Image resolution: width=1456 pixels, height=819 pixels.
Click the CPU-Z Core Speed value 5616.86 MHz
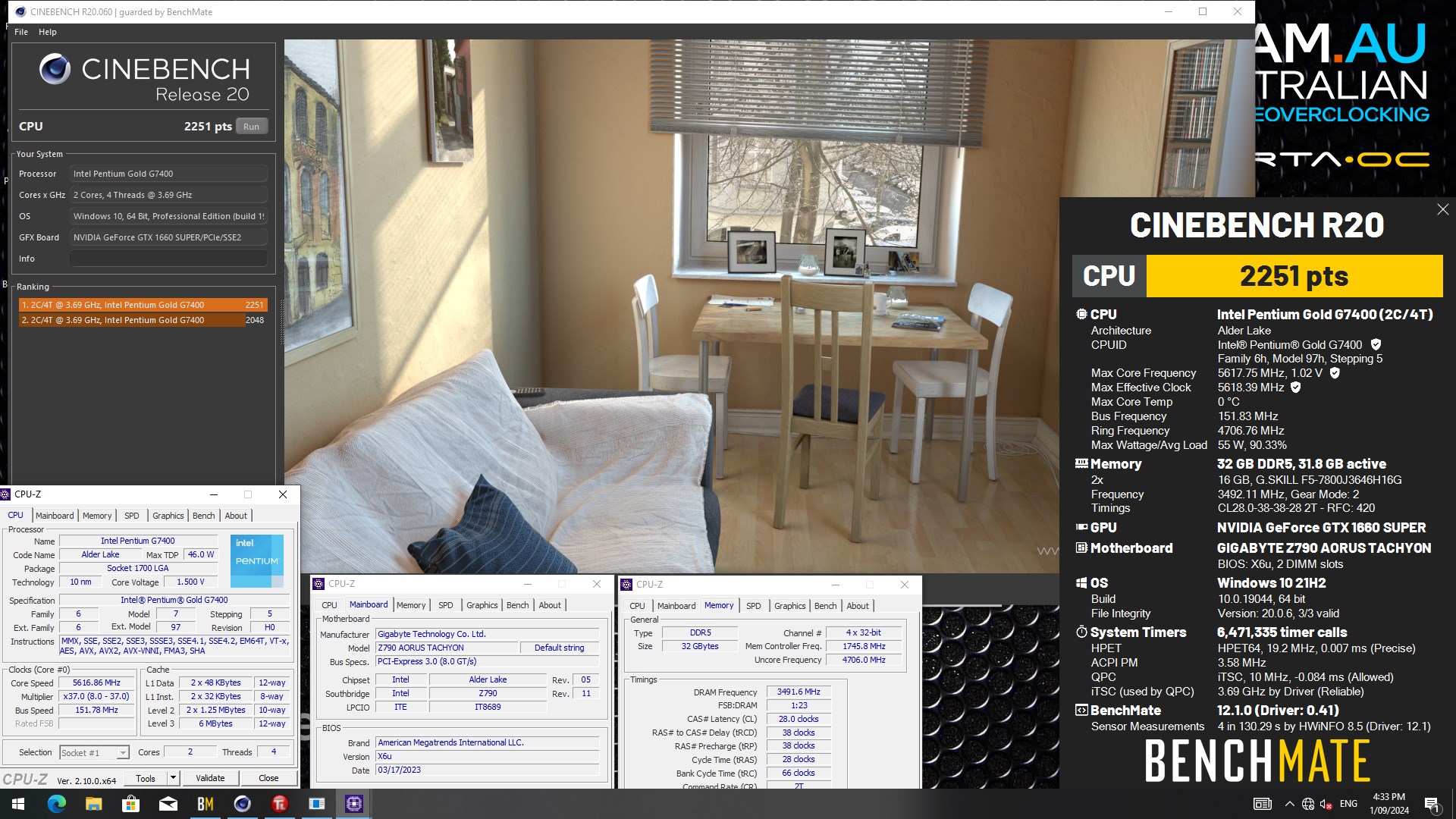[96, 682]
